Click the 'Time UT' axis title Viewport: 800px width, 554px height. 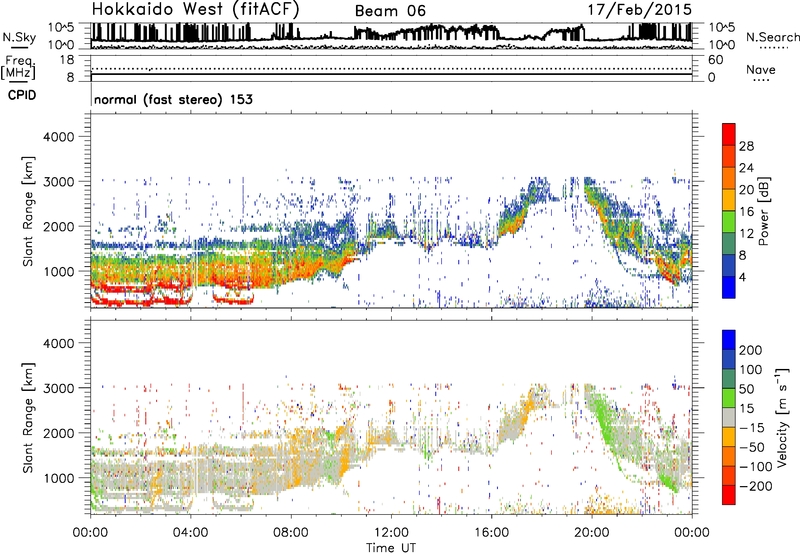pyautogui.click(x=391, y=548)
